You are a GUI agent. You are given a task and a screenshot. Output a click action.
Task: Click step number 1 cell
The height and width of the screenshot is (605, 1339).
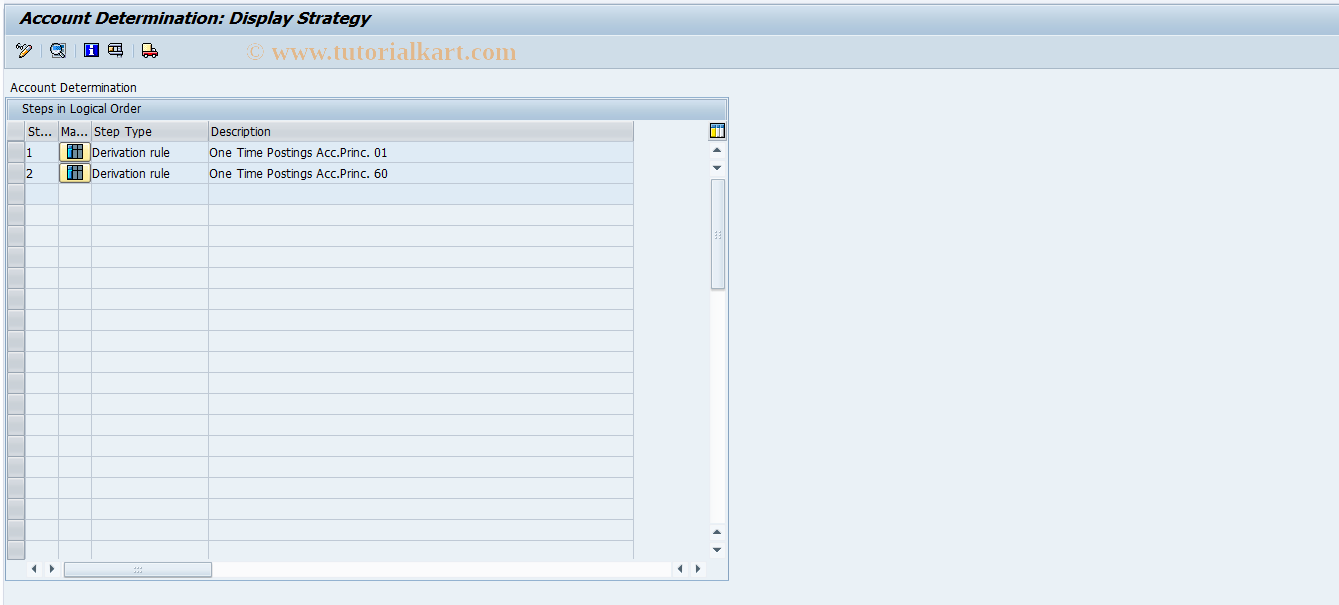[42, 153]
